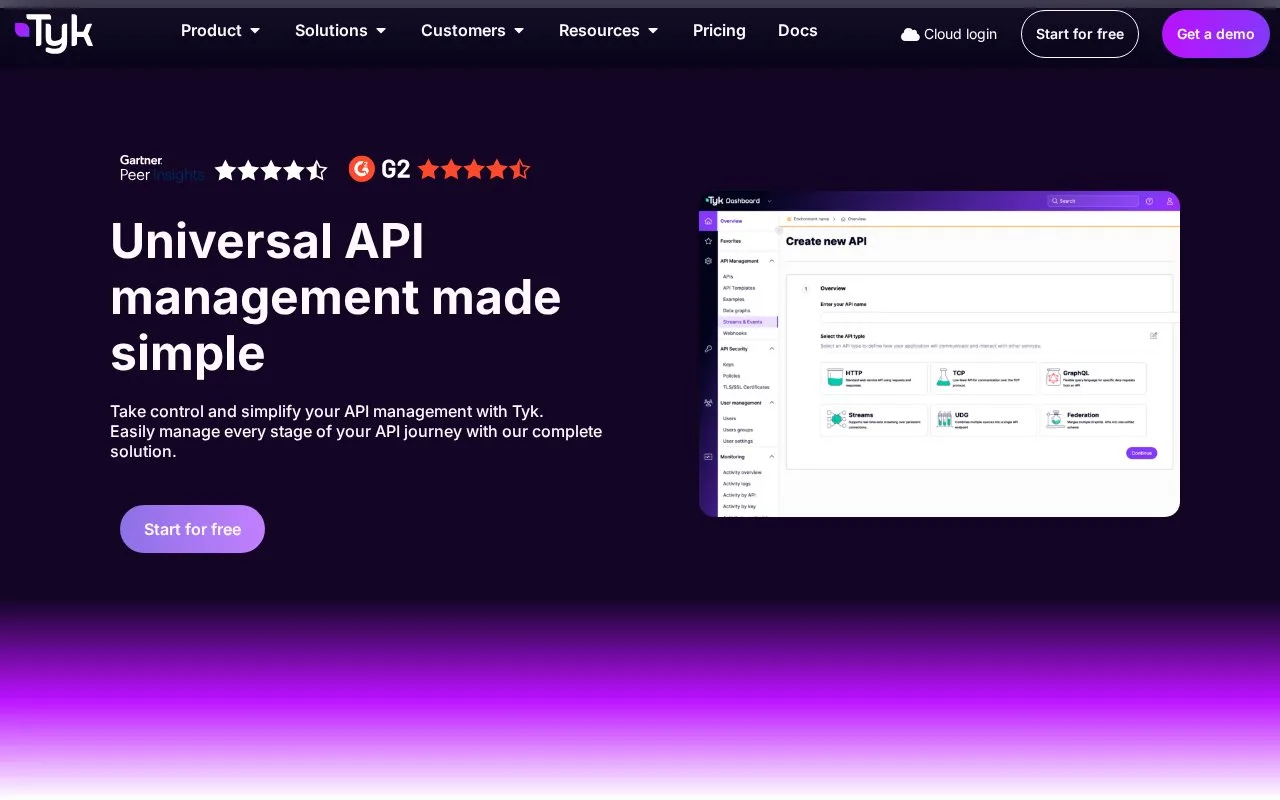This screenshot has height=800, width=1280.
Task: Select the TCP flask icon in the preview
Action: pos(943,378)
